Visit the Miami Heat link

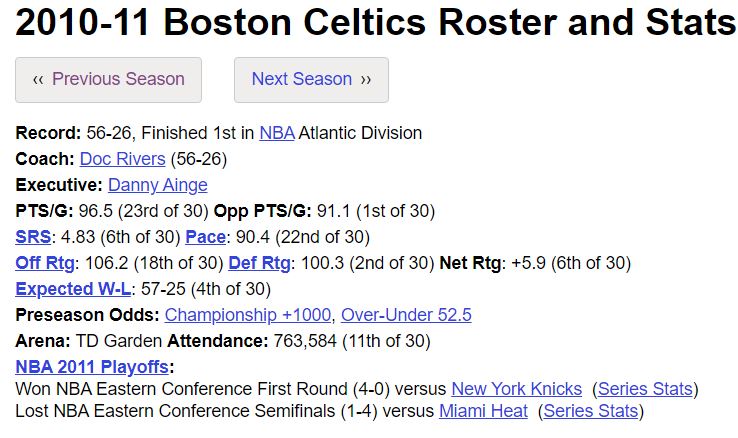[483, 411]
